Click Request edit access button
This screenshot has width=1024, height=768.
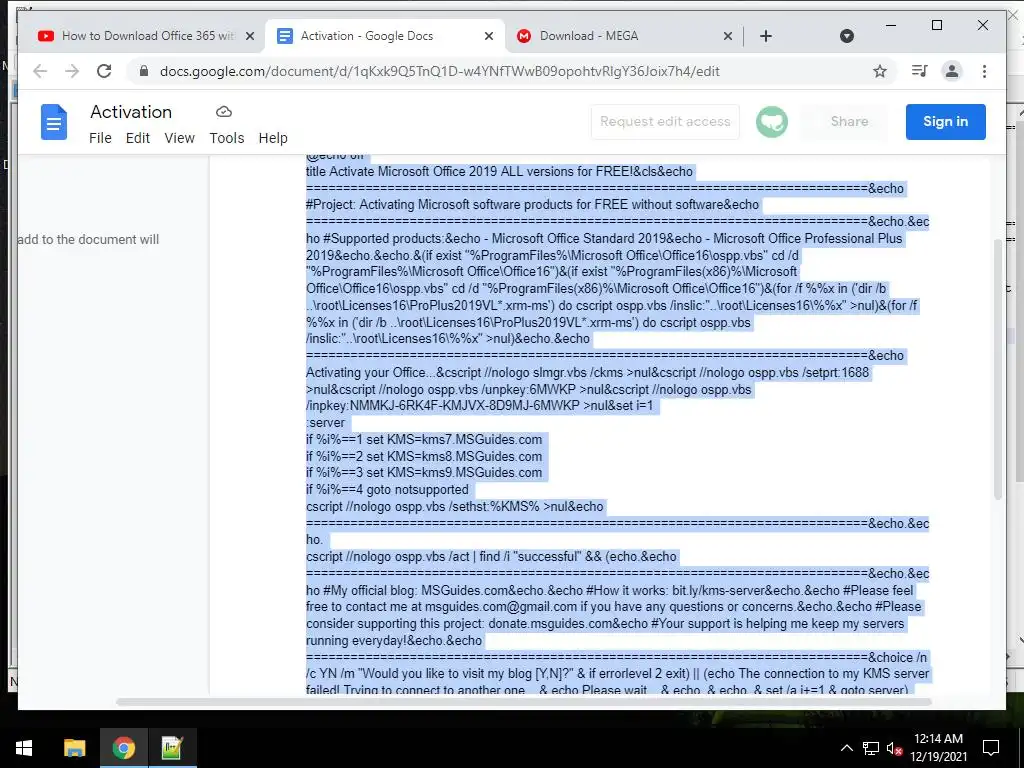coord(665,121)
